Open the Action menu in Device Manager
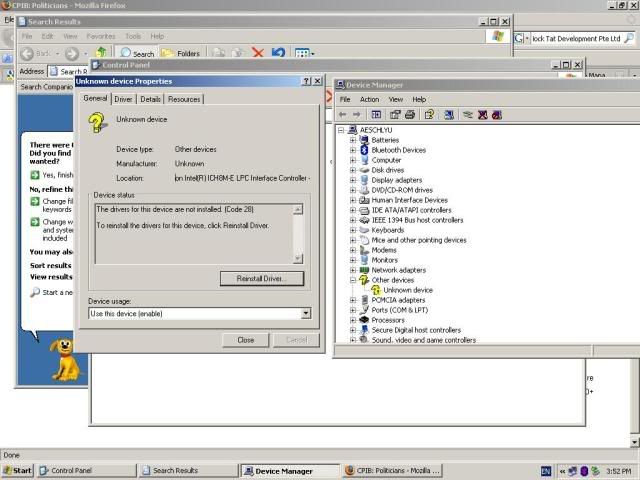The image size is (640, 480). click(369, 99)
